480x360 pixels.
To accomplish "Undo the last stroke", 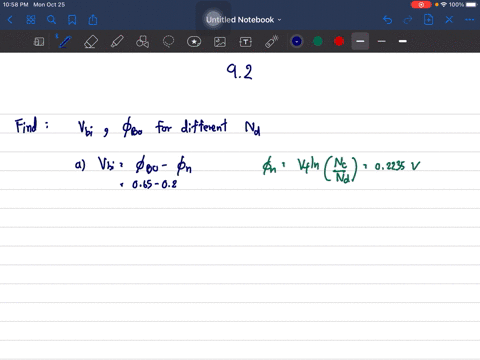I will pyautogui.click(x=387, y=20).
